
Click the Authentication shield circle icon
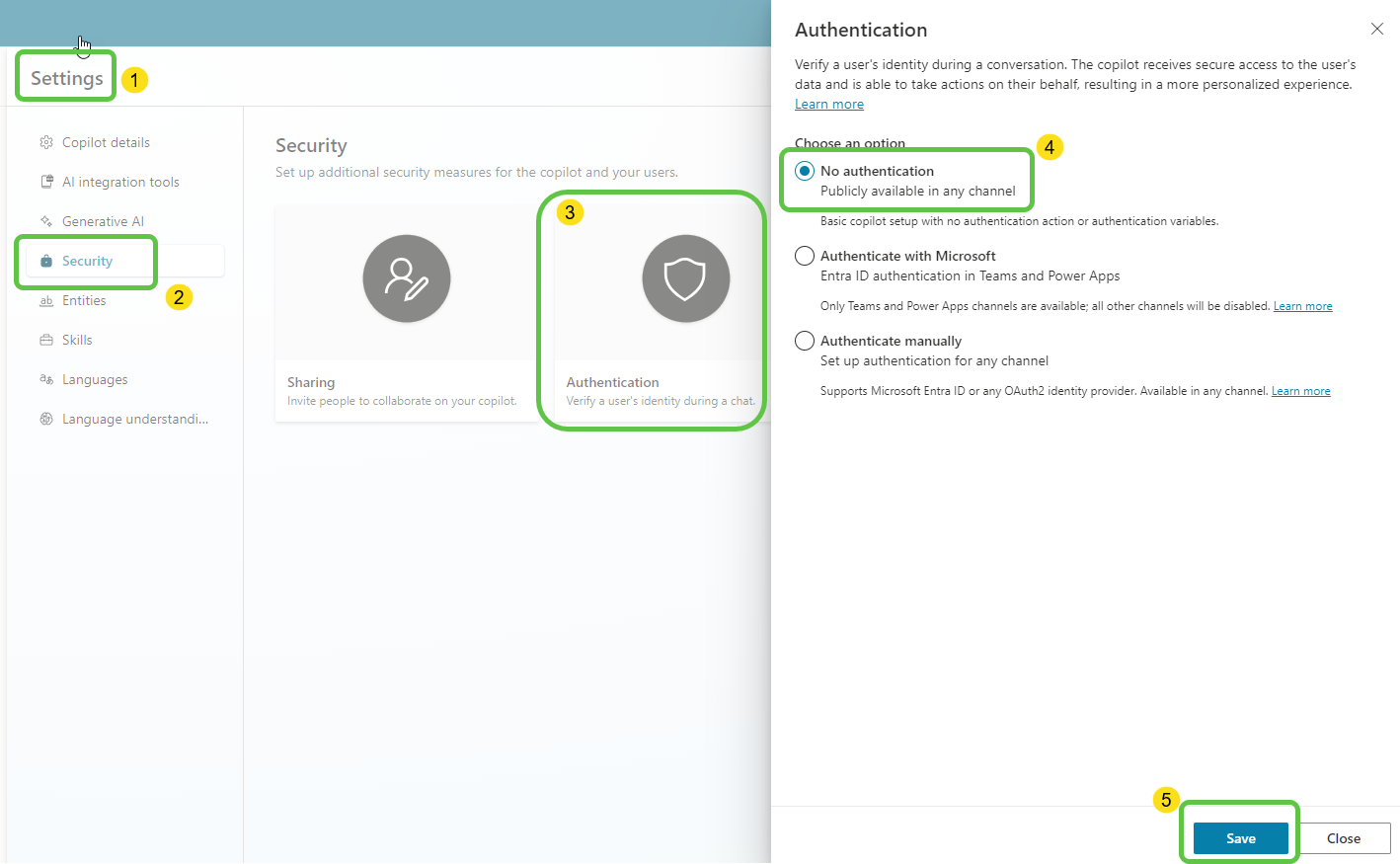point(686,278)
